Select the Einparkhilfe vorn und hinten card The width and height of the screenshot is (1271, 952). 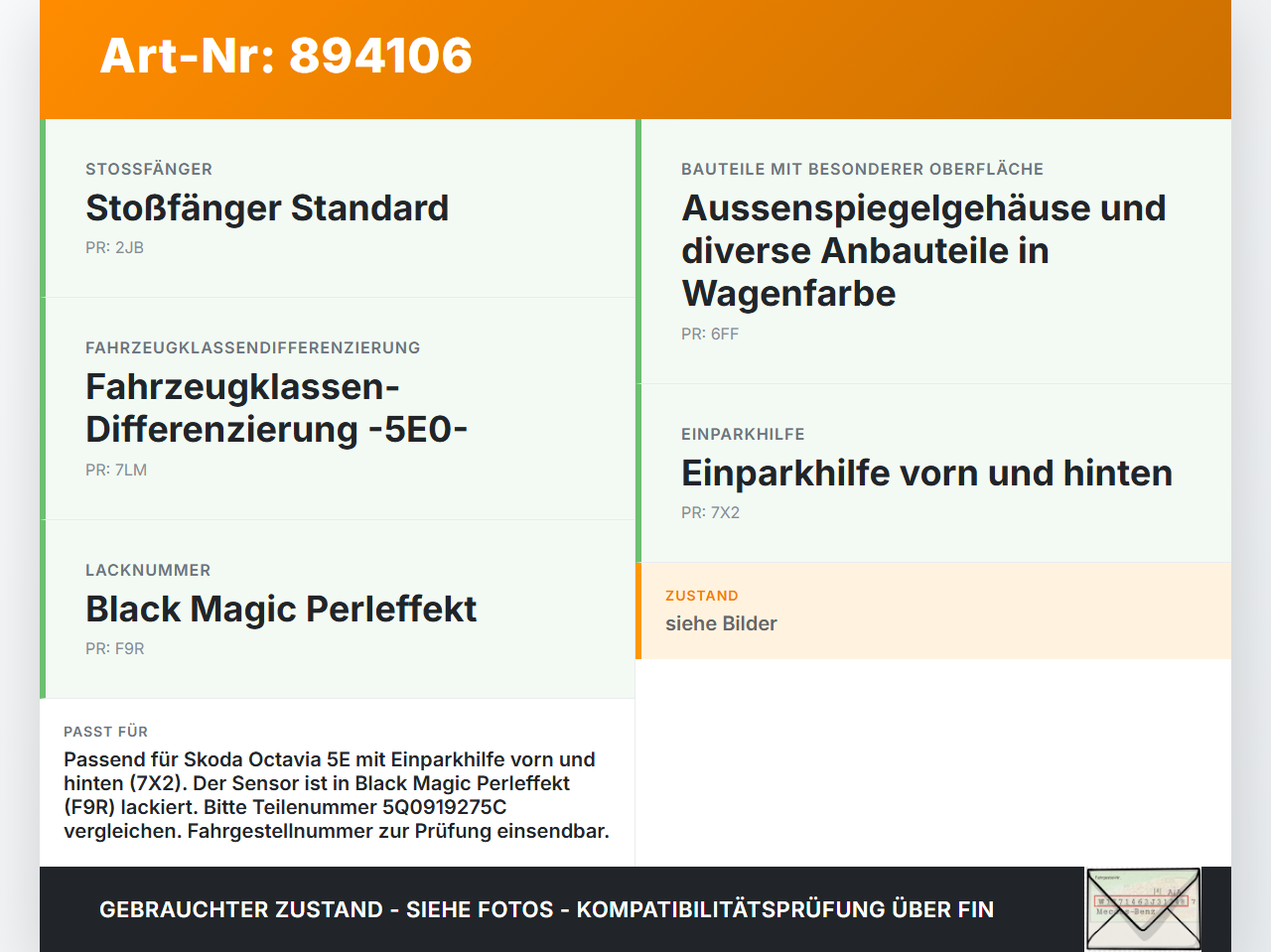(x=933, y=474)
